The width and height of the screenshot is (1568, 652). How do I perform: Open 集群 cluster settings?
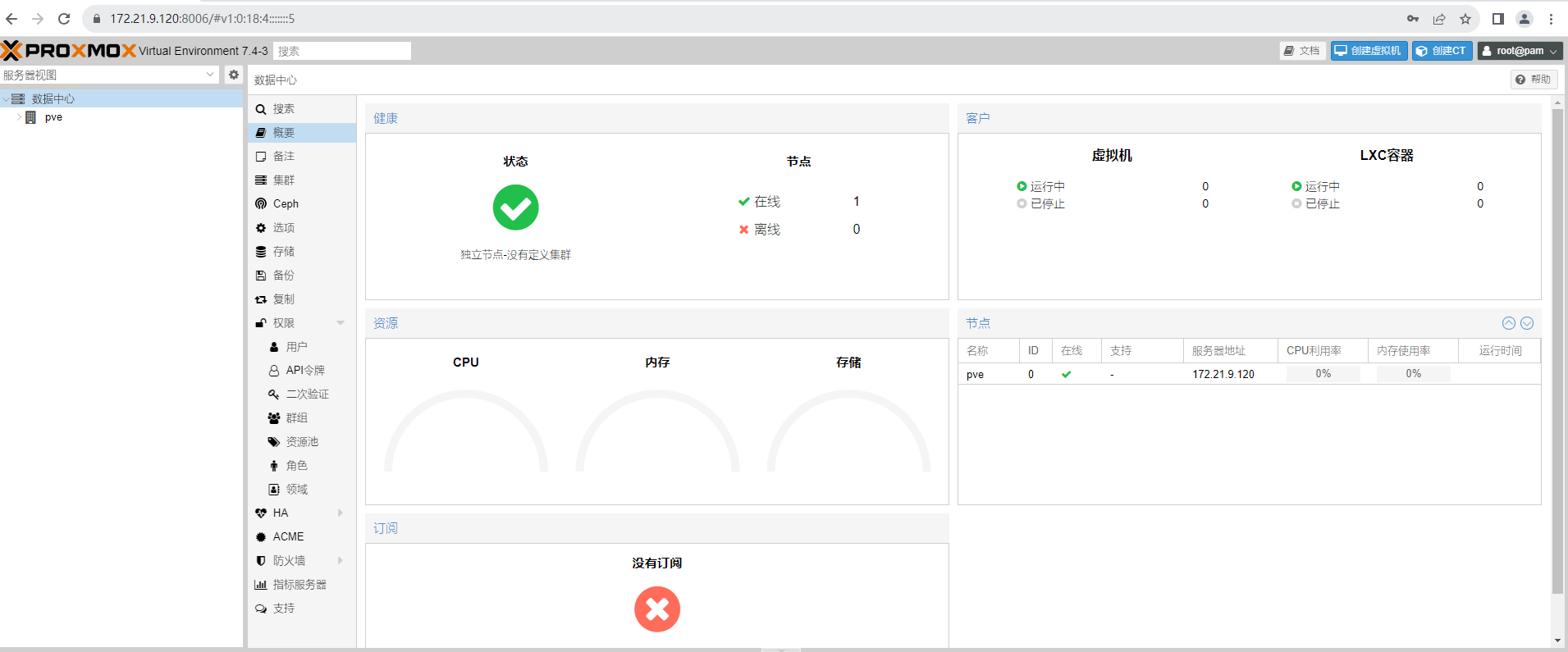302,180
